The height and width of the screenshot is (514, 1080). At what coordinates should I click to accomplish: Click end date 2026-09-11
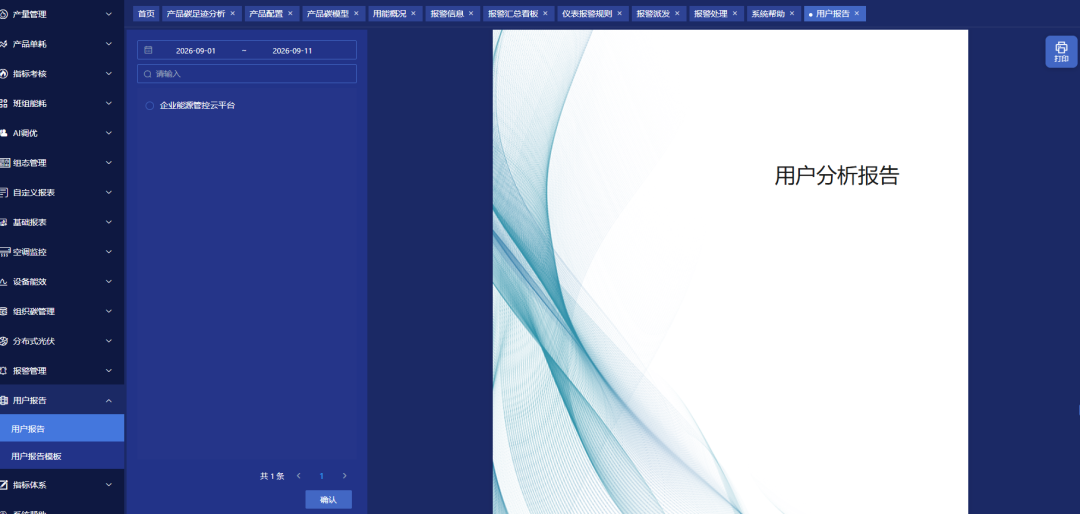292,50
